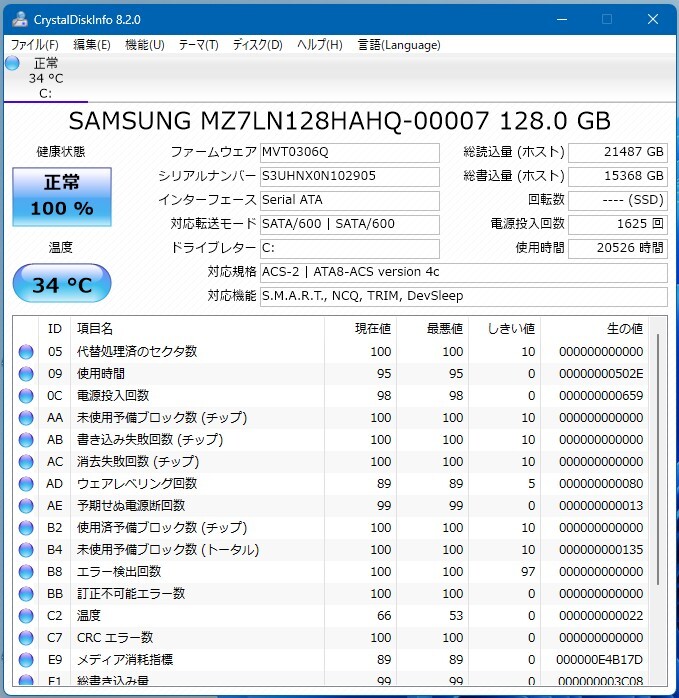
Task: Click the status orb for attribute AC
Action: 26,462
